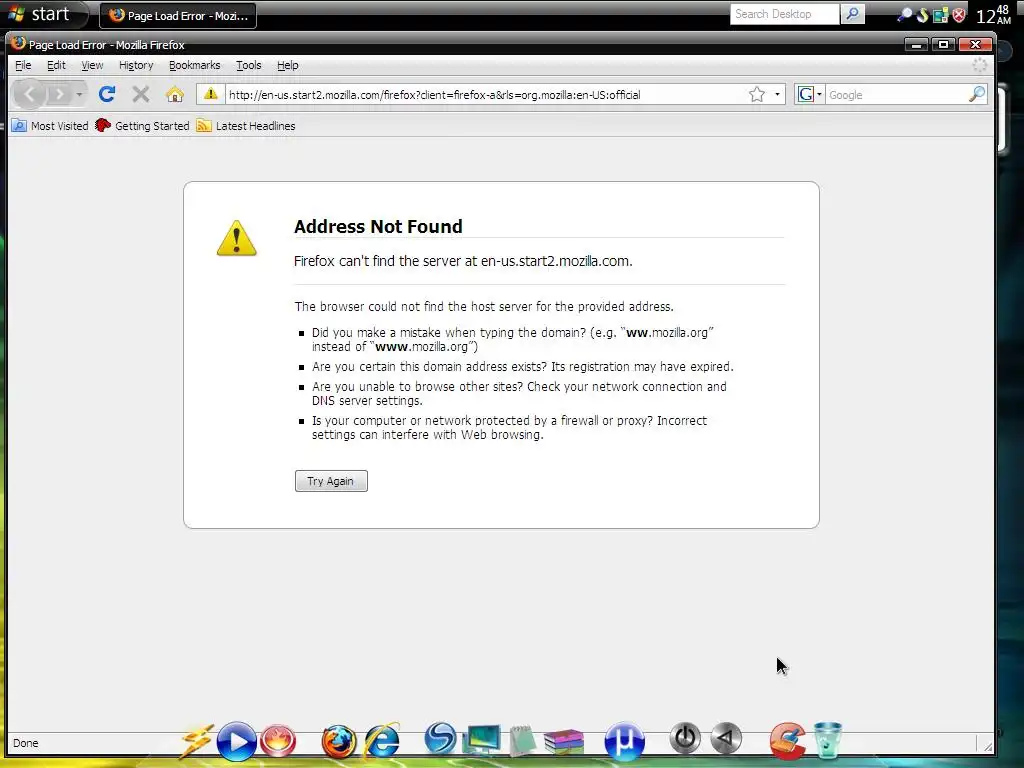
Task: Launch the lightning bolt dock icon
Action: pyautogui.click(x=197, y=742)
